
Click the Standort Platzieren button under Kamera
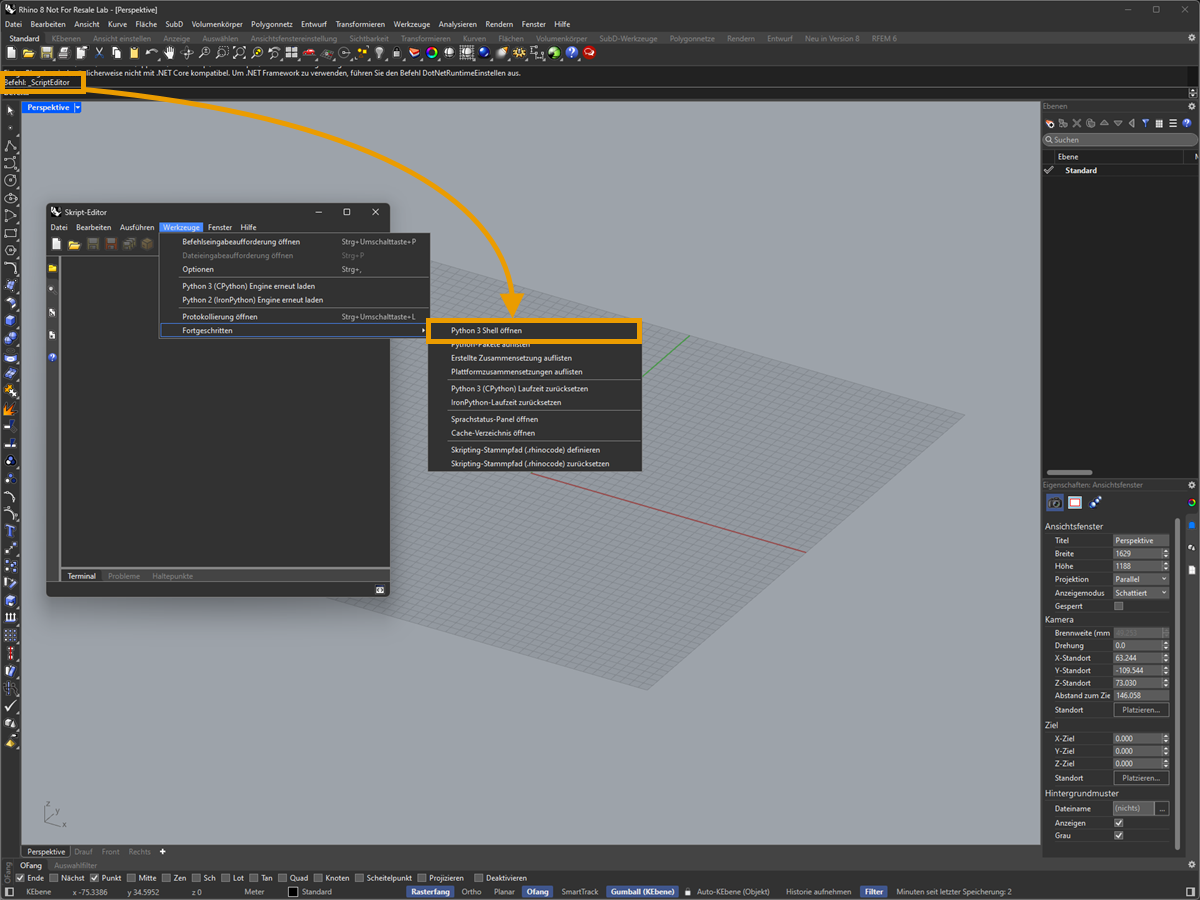(1140, 709)
